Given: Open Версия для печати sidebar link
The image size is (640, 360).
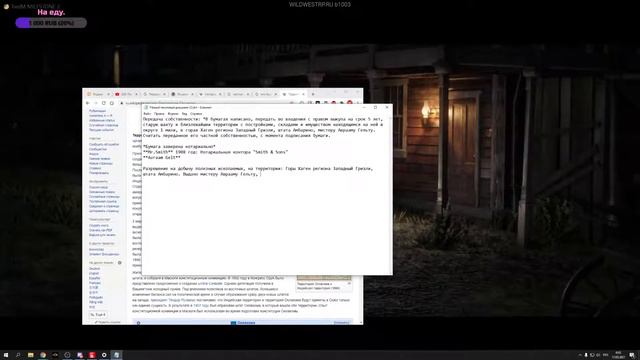Looking at the screenshot, I should click(x=102, y=235).
